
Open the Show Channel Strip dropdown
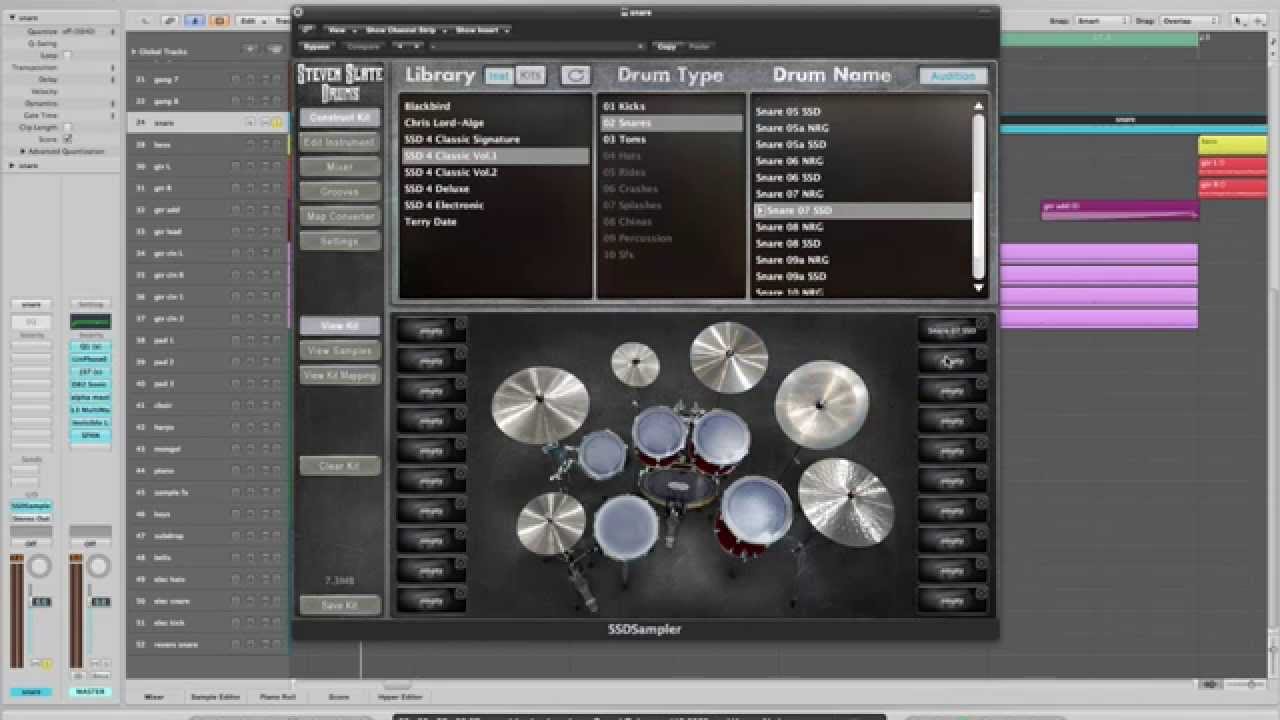click(405, 30)
